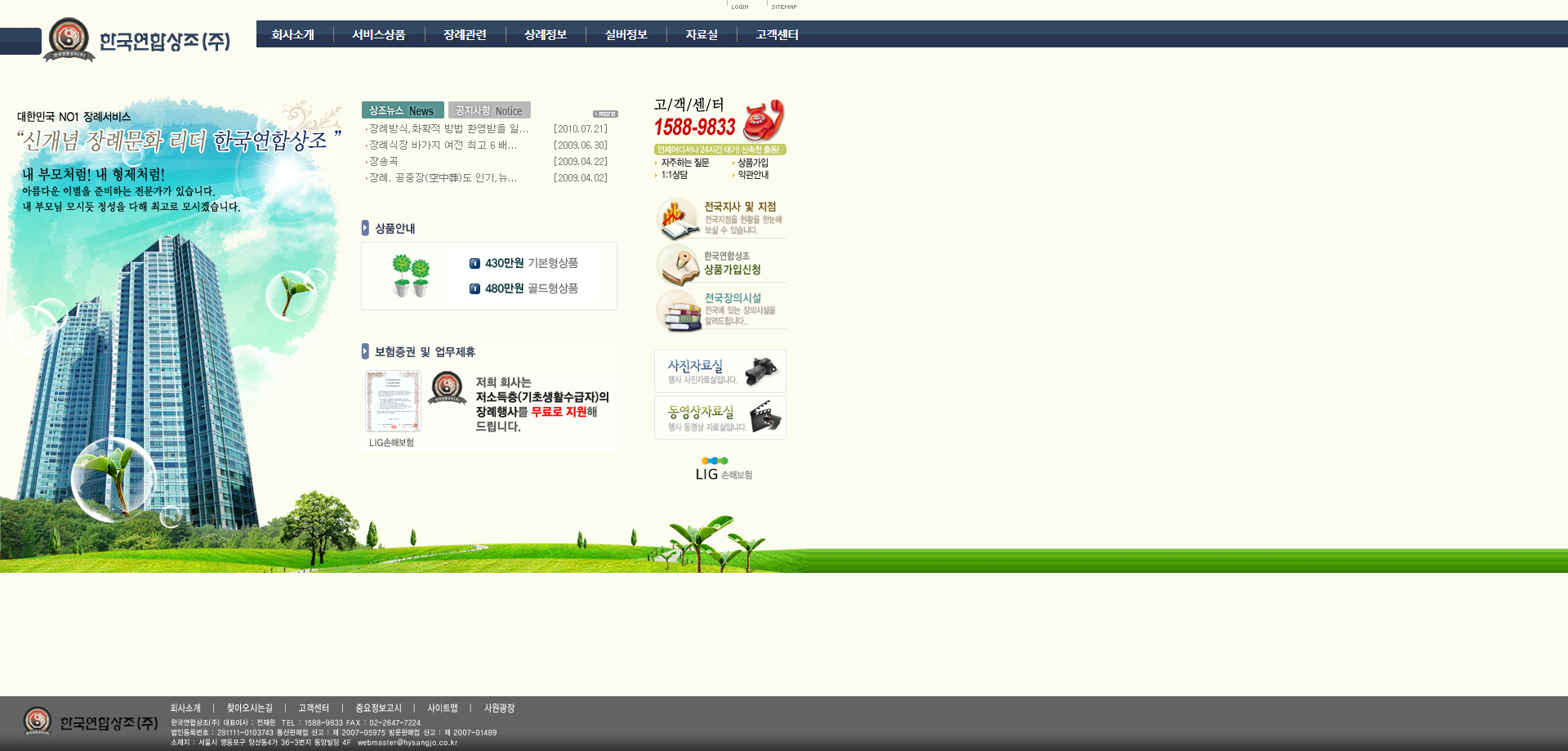Open 찾아오시는길 in the footer
1568x751 pixels.
pyautogui.click(x=249, y=709)
